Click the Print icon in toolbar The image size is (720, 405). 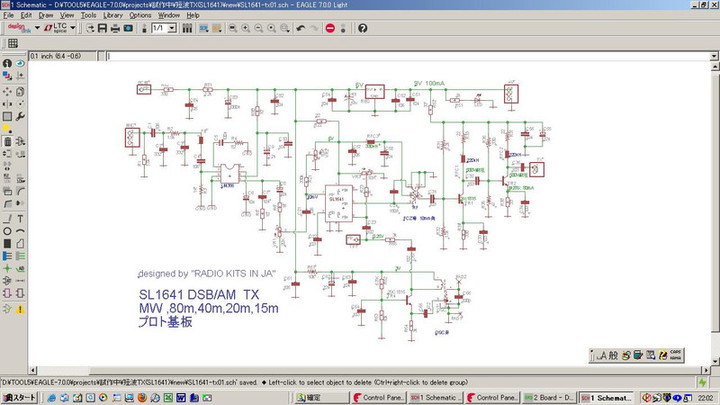click(x=115, y=28)
